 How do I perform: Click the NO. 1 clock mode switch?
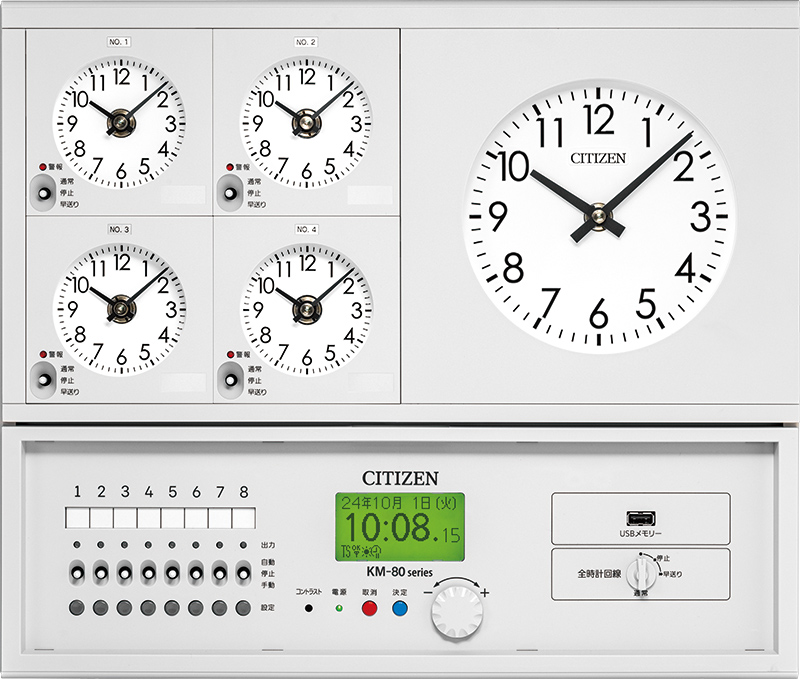[43, 188]
